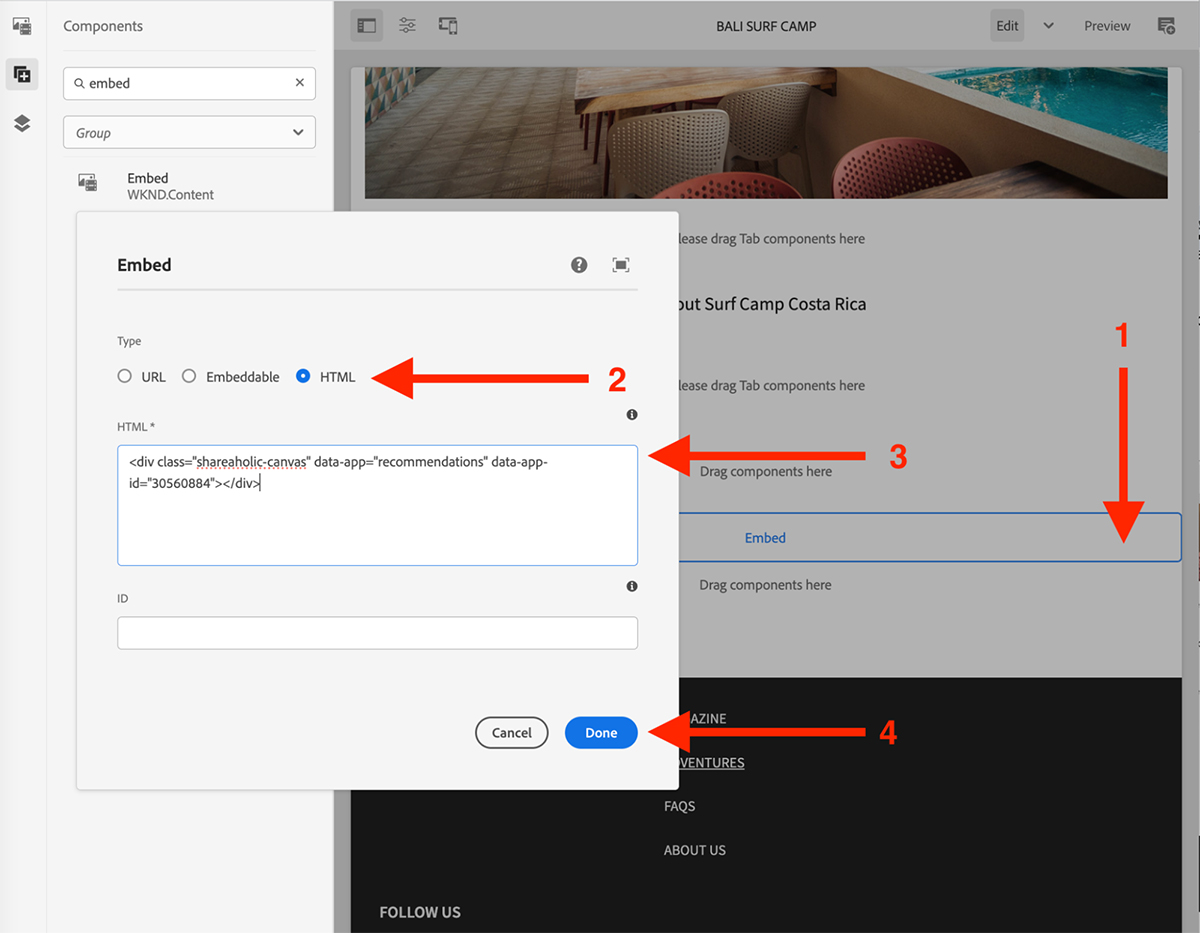Image resolution: width=1200 pixels, height=933 pixels.
Task: Show info tooltip for ID field
Action: (632, 586)
